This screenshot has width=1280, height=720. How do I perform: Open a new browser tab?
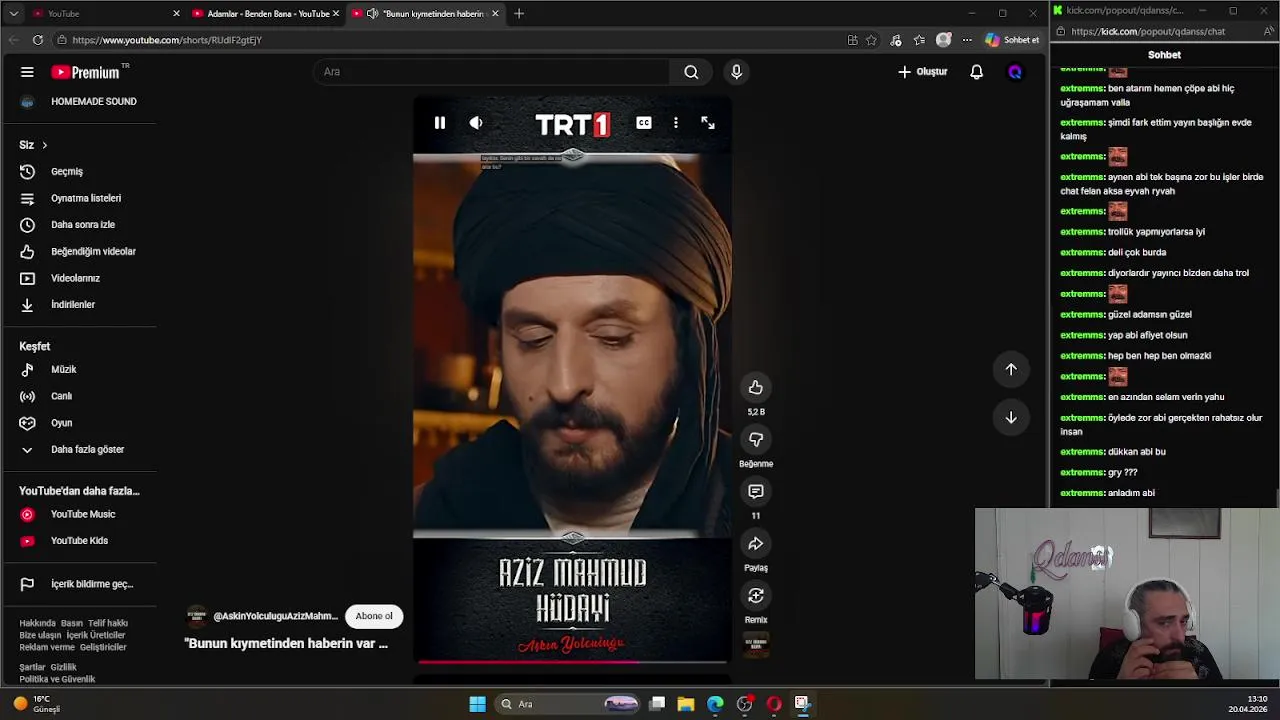tap(518, 13)
